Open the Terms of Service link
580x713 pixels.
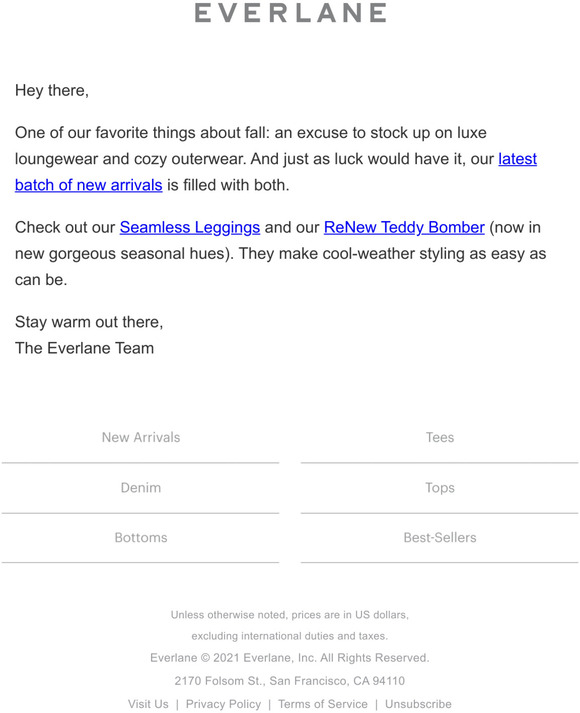point(323,704)
